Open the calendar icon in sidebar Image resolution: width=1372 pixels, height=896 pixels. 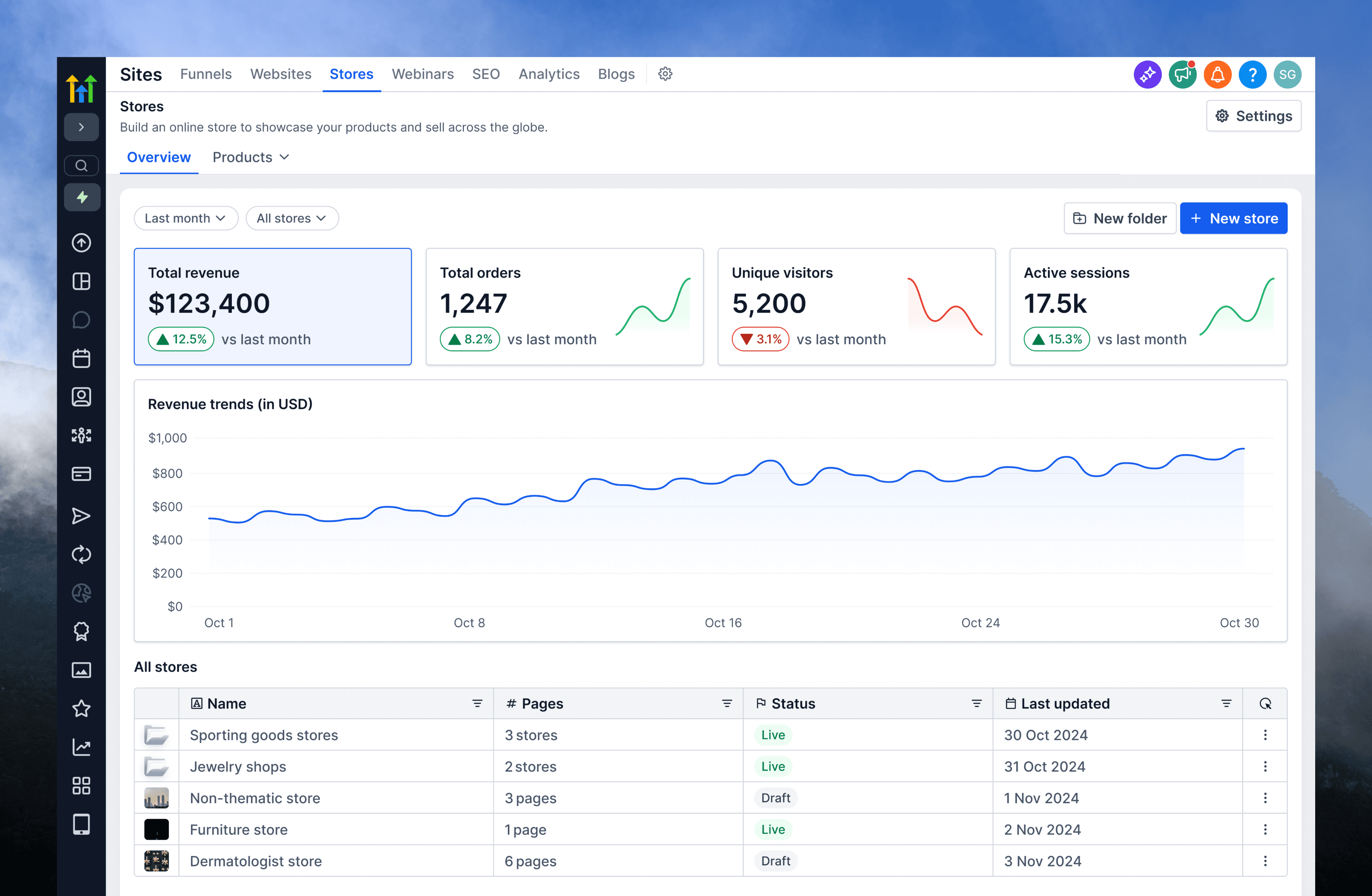tap(81, 358)
